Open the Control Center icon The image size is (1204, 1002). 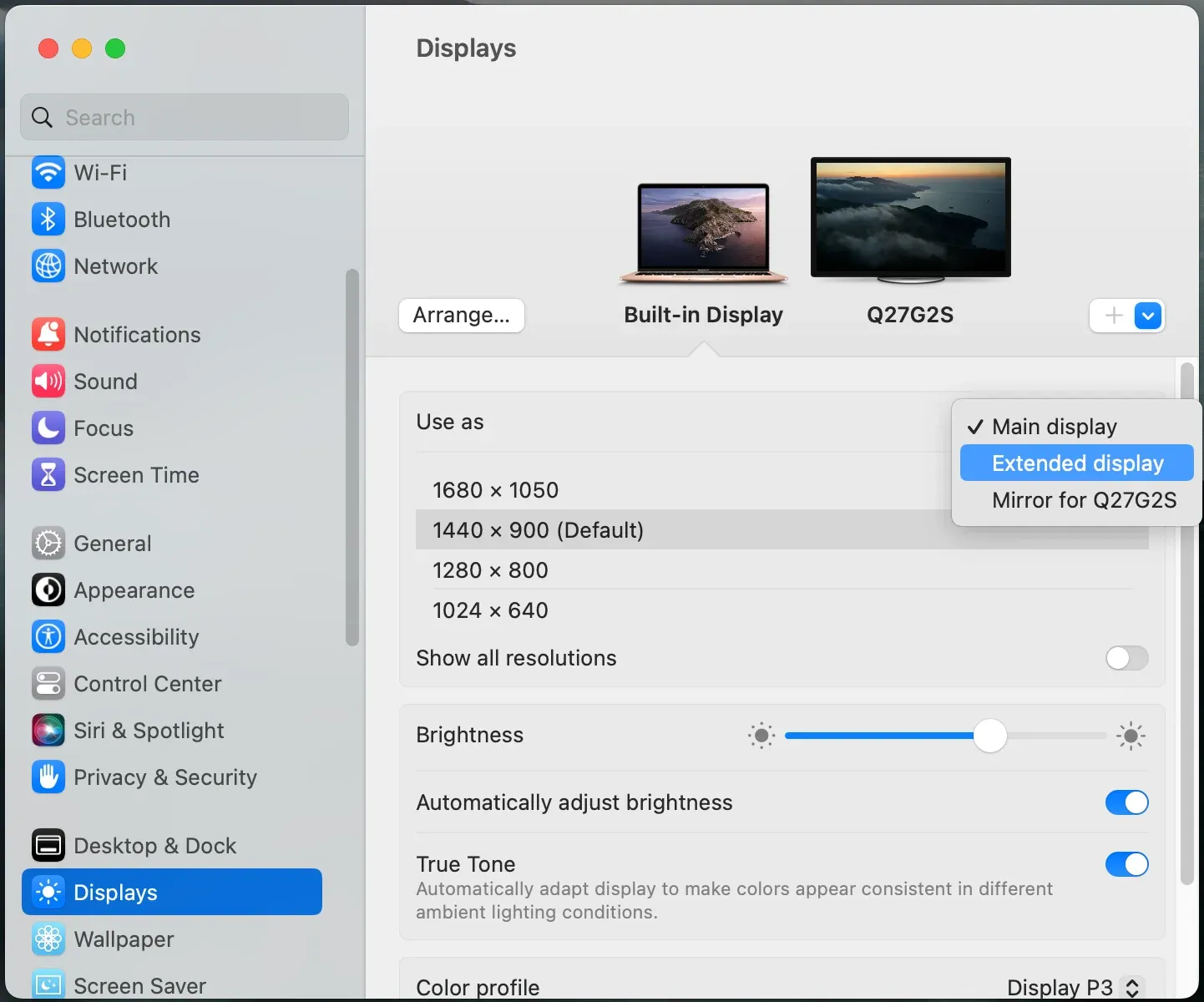(48, 684)
